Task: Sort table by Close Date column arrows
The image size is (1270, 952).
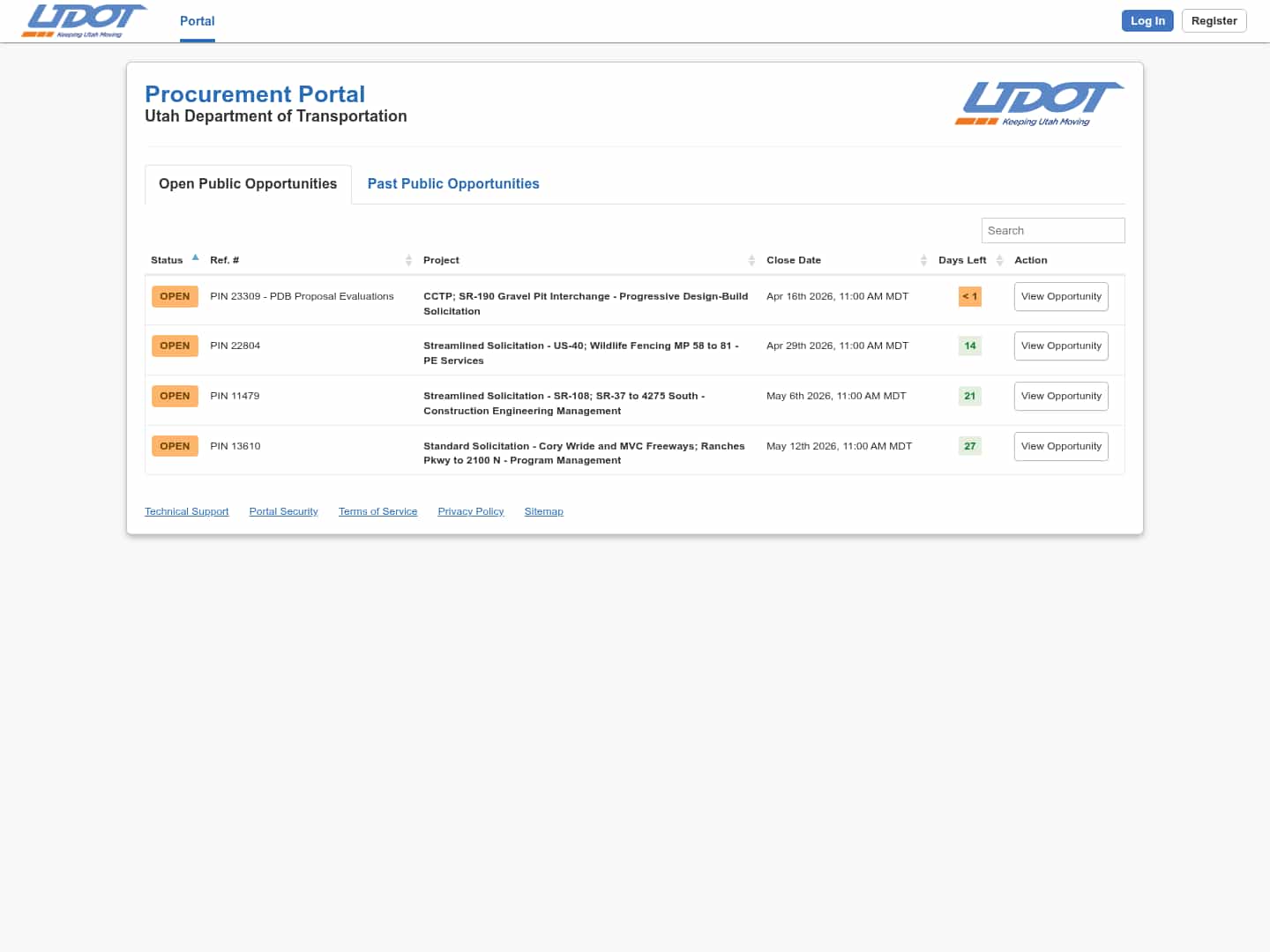Action: [923, 260]
